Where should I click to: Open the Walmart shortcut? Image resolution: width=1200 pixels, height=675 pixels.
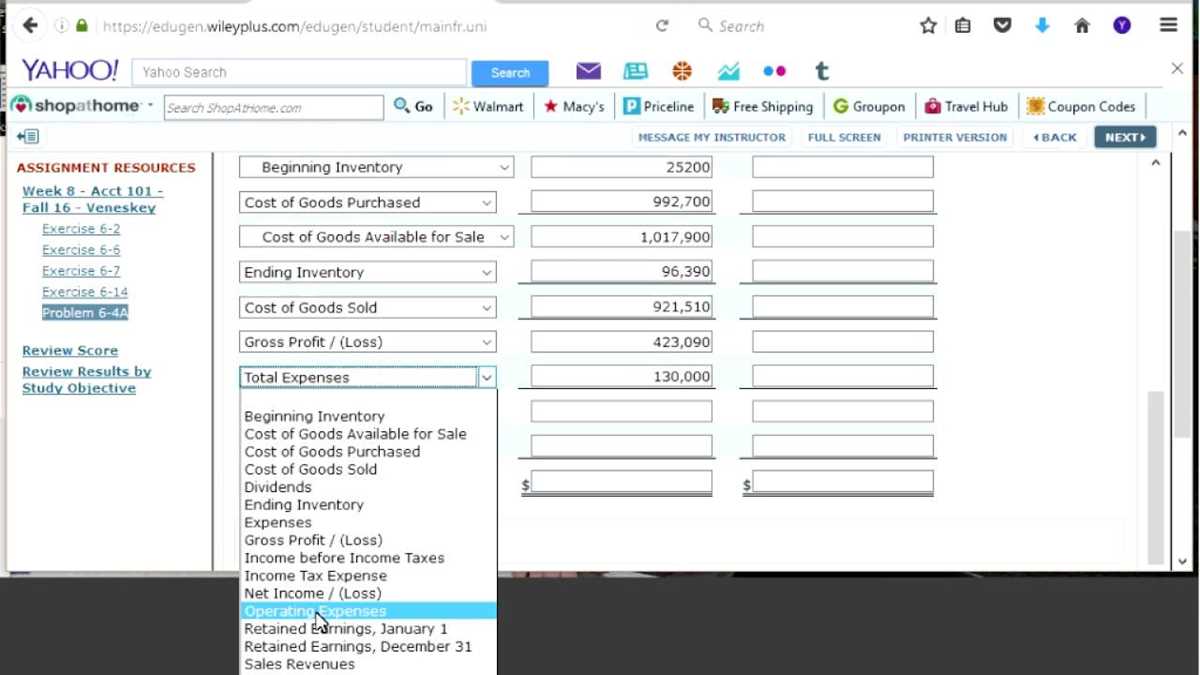point(488,106)
